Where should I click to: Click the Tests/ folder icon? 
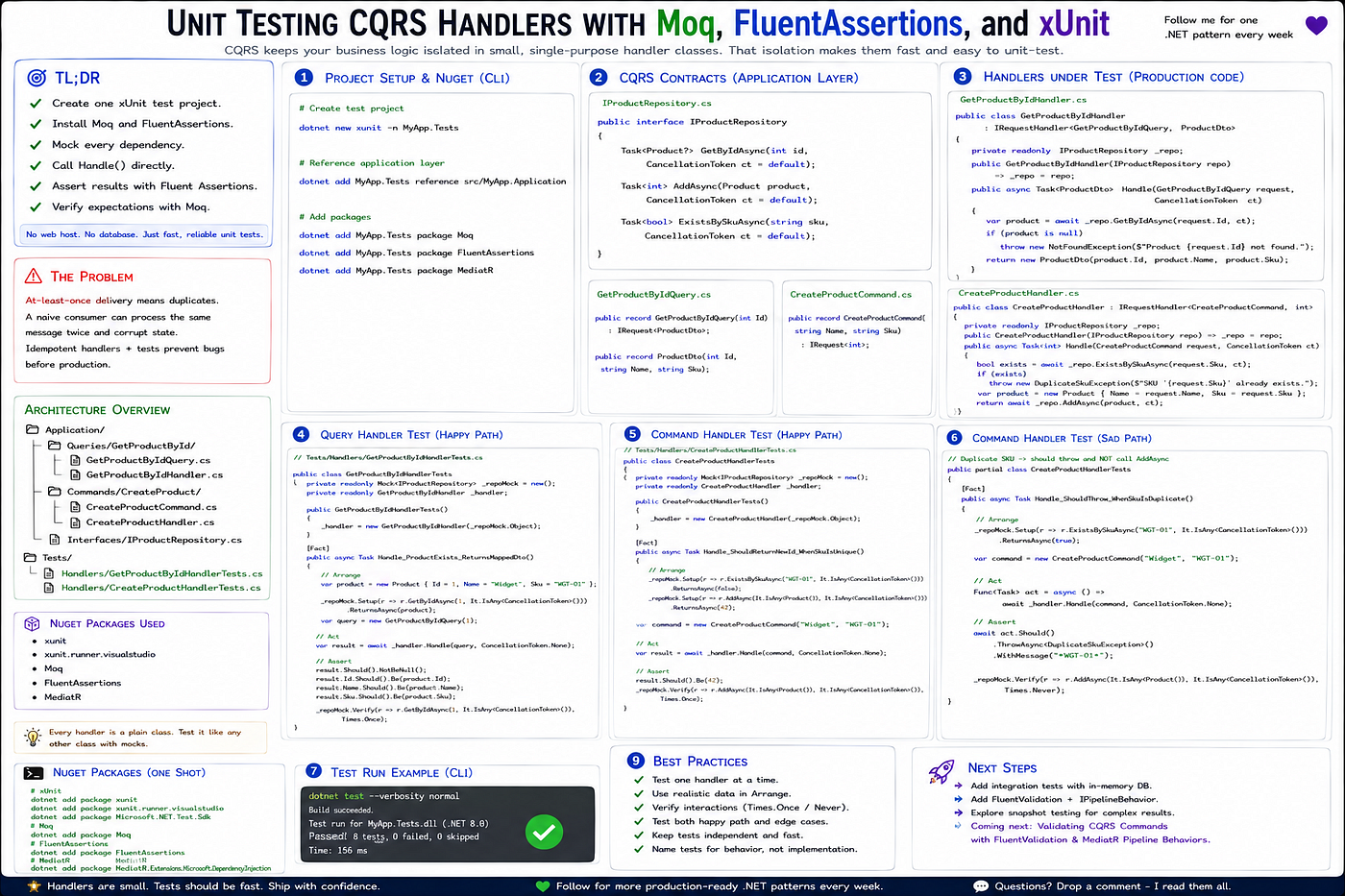coord(31,557)
